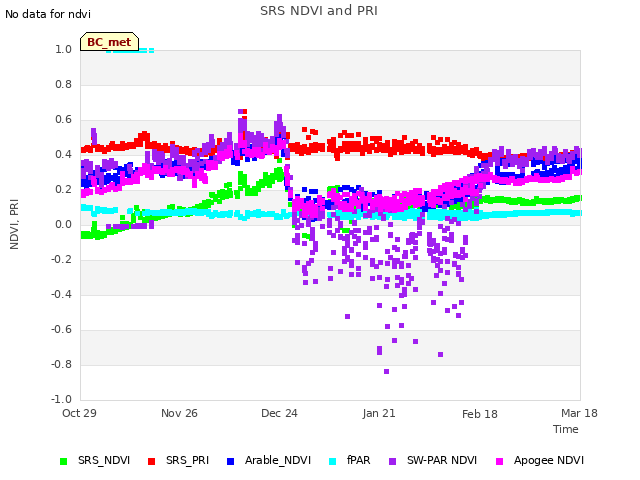The height and width of the screenshot is (480, 640).
Task: Click the -0.2 y-axis tick label
Action: tap(61, 259)
